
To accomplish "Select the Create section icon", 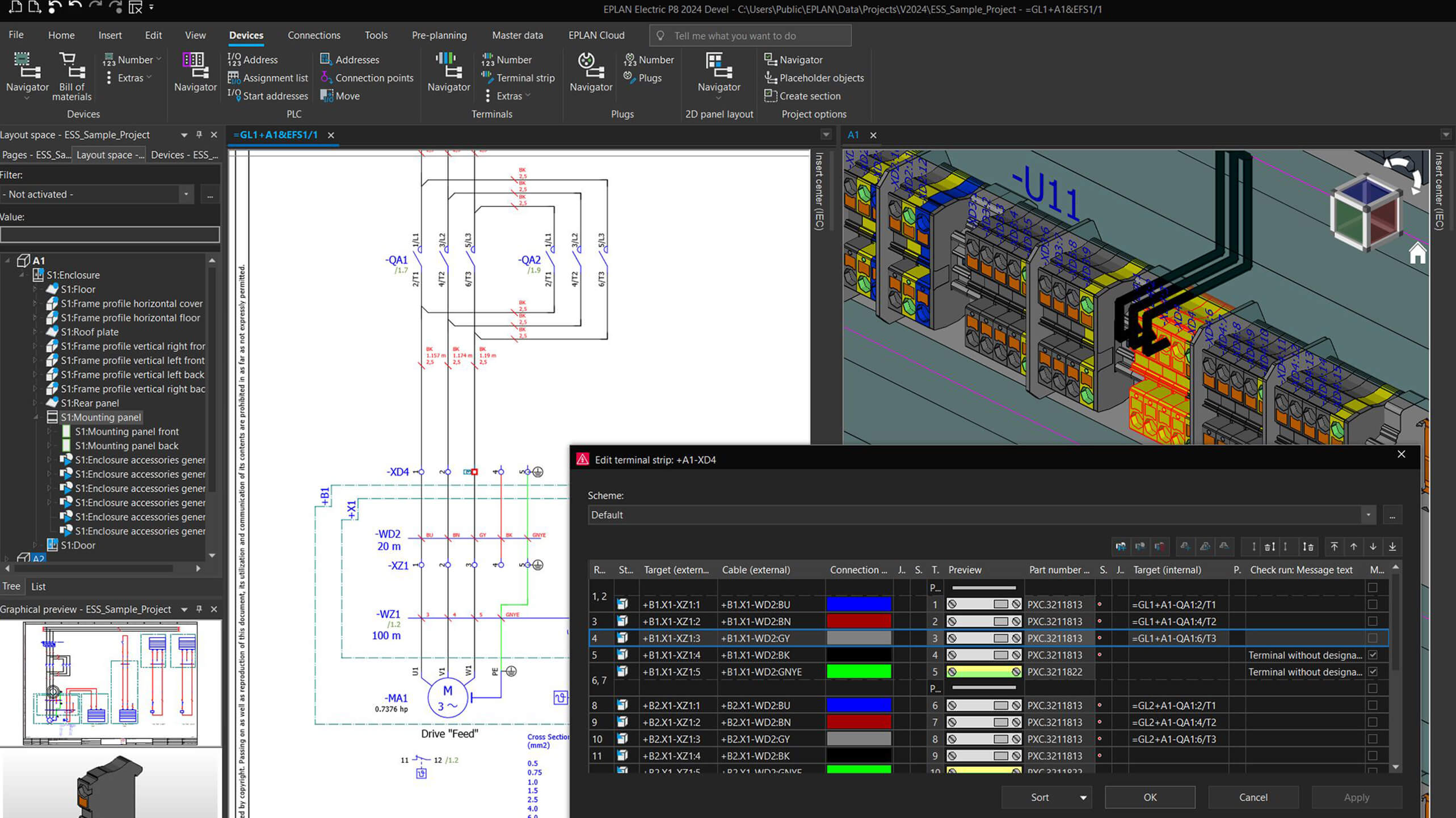I will pyautogui.click(x=770, y=95).
